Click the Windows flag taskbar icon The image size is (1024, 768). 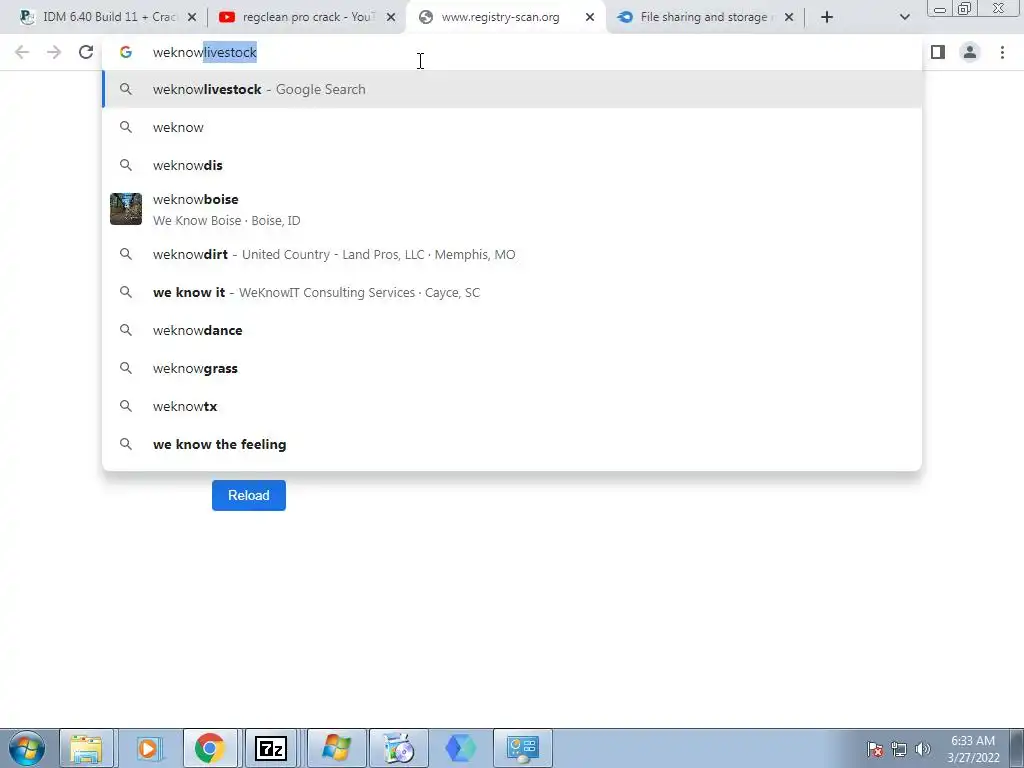pyautogui.click(x=335, y=748)
